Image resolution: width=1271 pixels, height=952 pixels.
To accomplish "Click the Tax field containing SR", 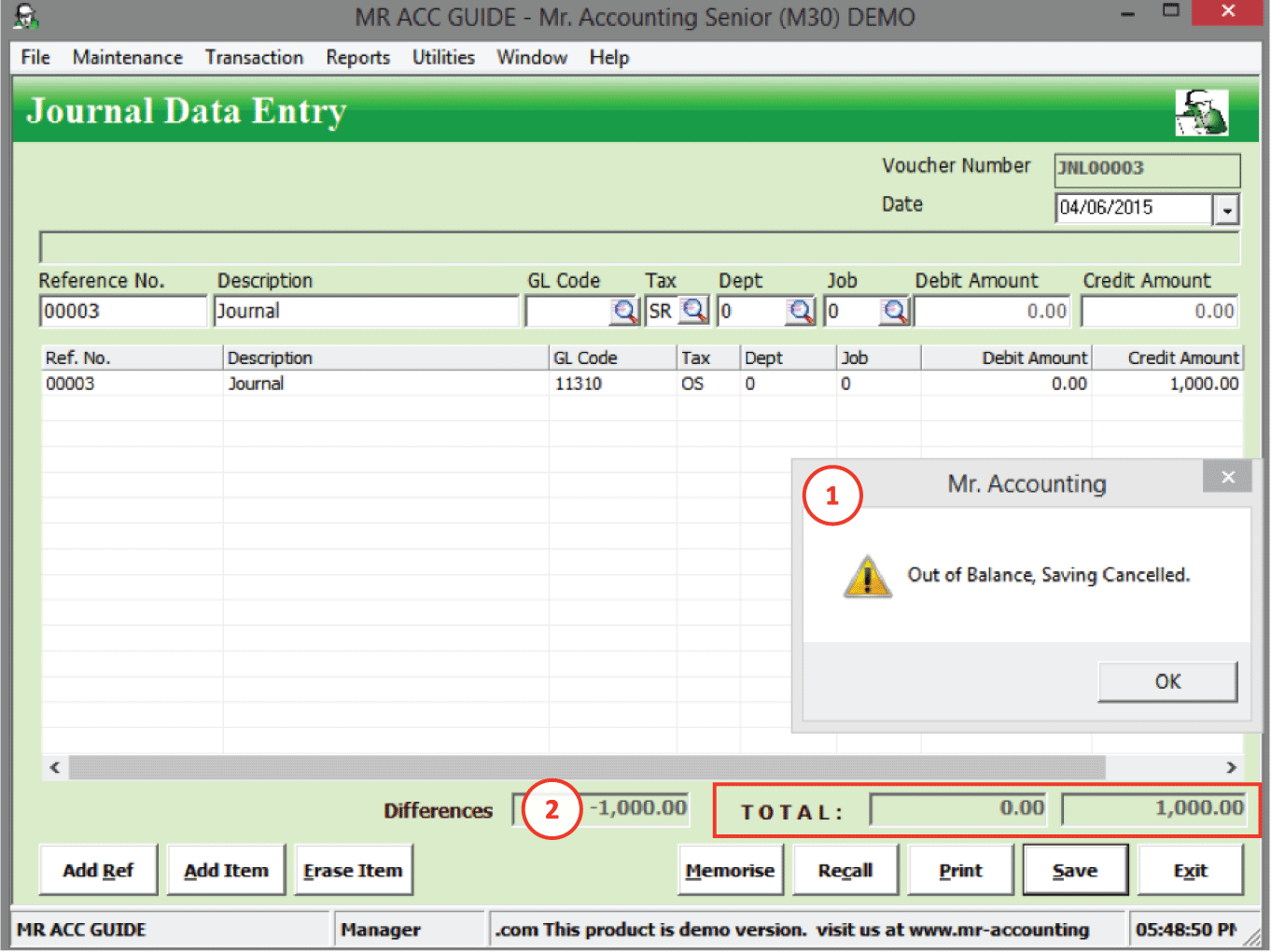I will tap(662, 311).
